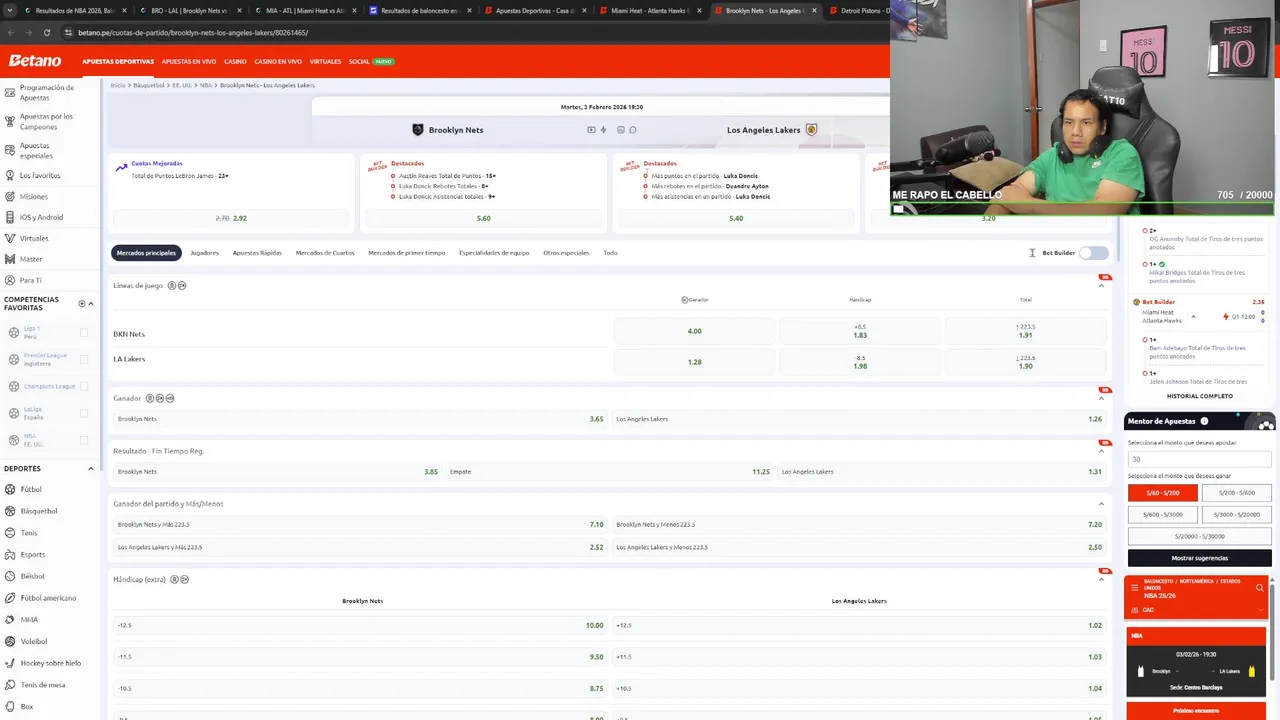The width and height of the screenshot is (1280, 720).
Task: Check the Premier League Inglaterra checkbox
Action: click(x=83, y=359)
